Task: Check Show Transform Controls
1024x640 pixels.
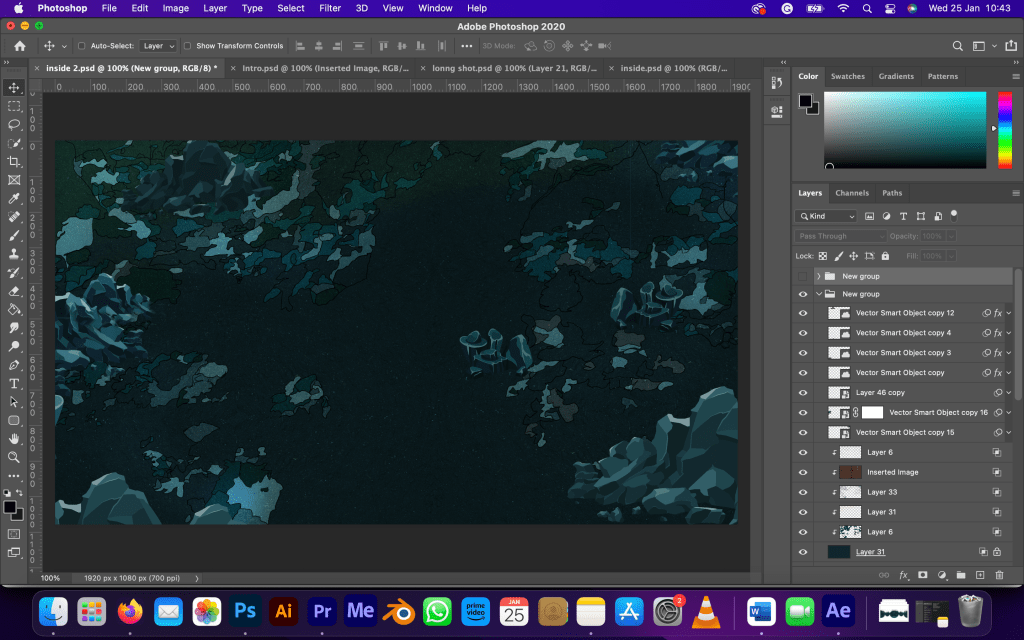Action: [189, 46]
